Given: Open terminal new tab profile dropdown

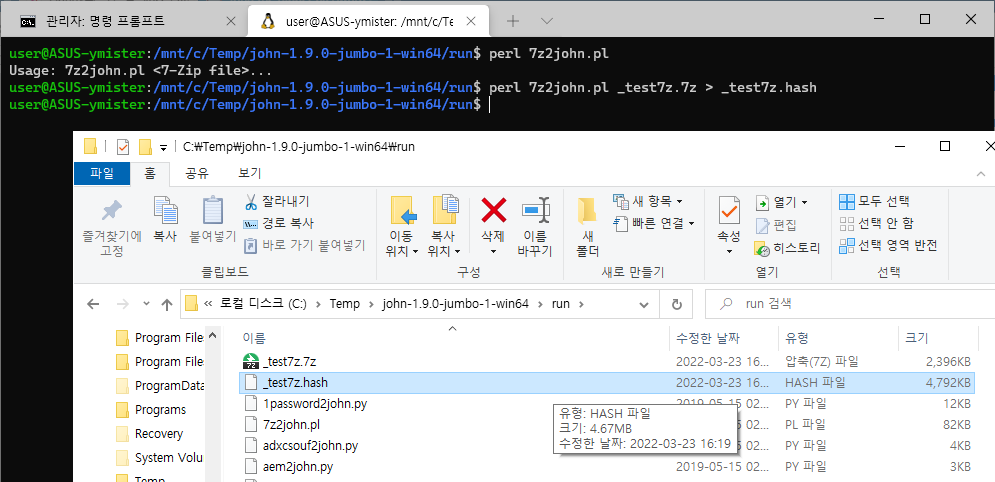Looking at the screenshot, I should (x=546, y=21).
